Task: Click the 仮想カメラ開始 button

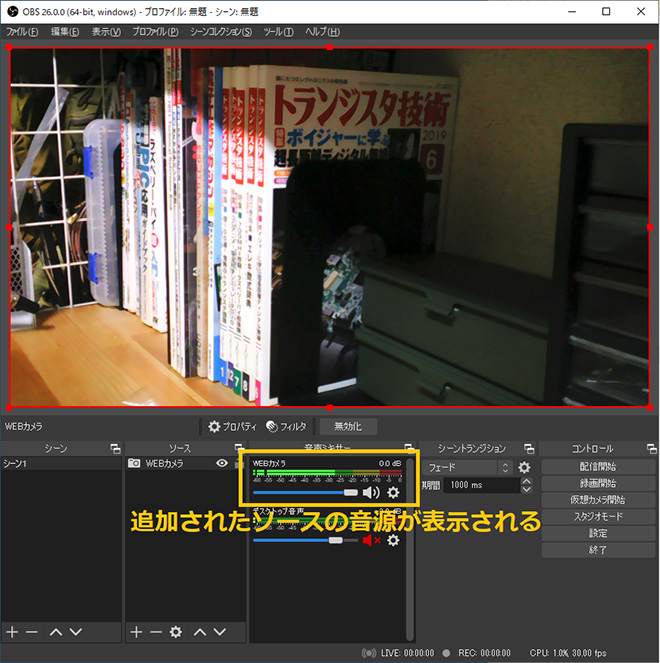Action: pos(598,500)
